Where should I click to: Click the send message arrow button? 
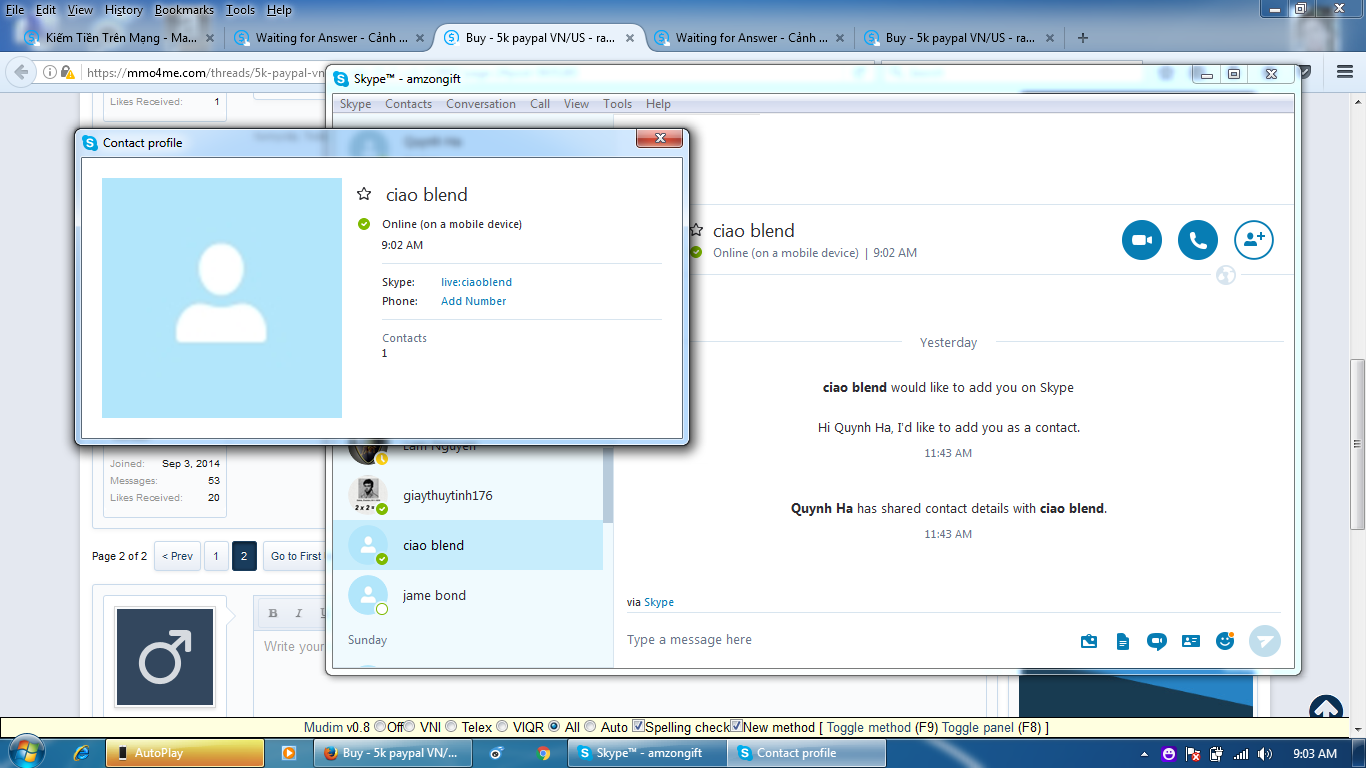[1265, 641]
